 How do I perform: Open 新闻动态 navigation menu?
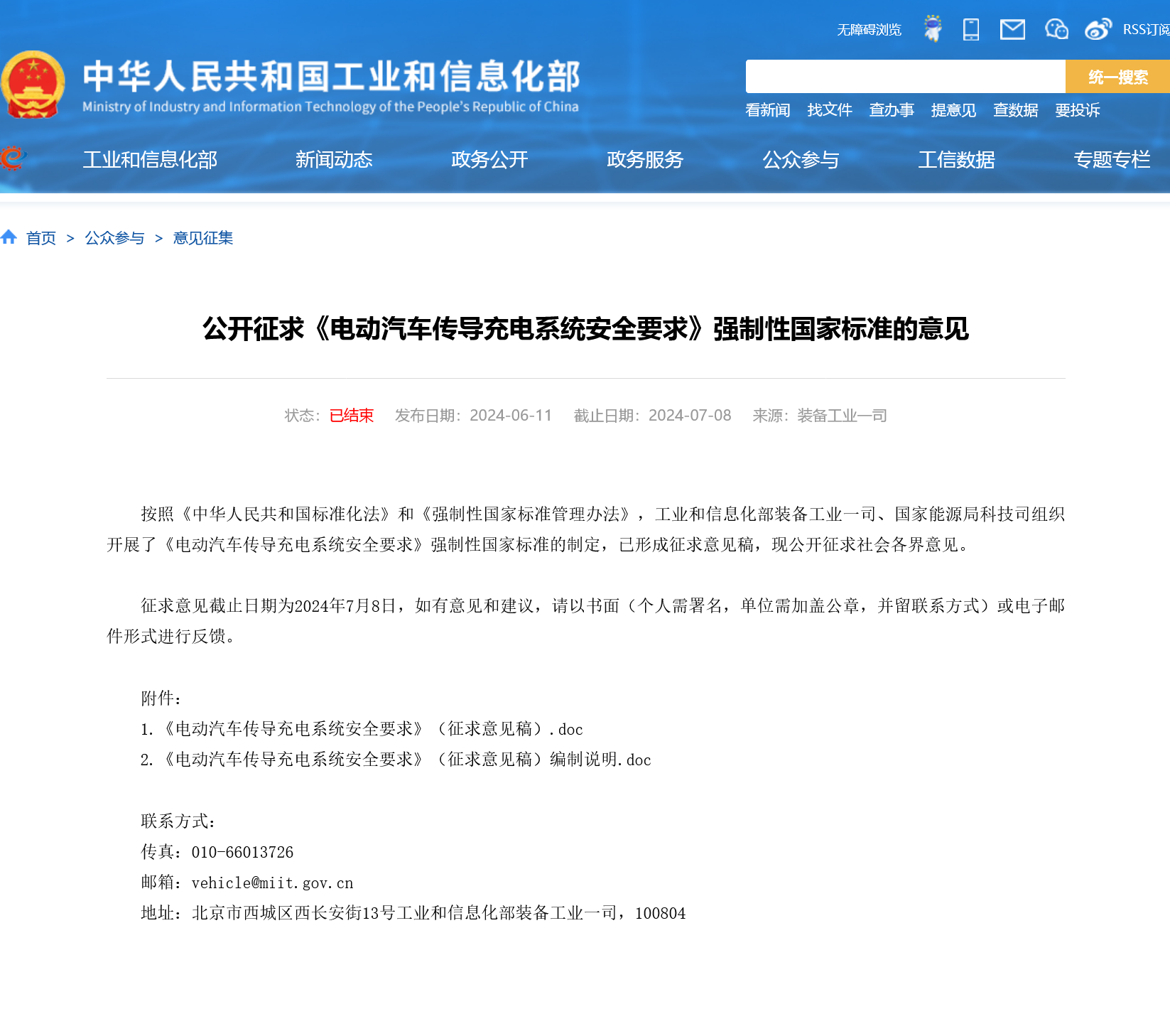click(x=334, y=160)
